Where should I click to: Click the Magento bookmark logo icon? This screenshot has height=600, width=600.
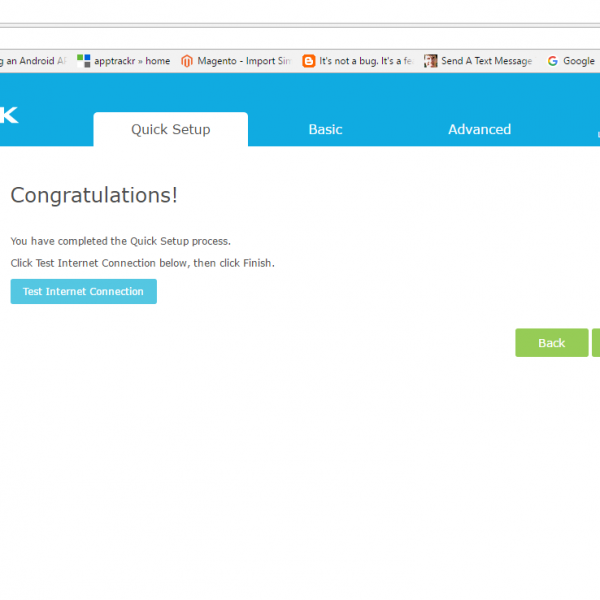click(187, 61)
